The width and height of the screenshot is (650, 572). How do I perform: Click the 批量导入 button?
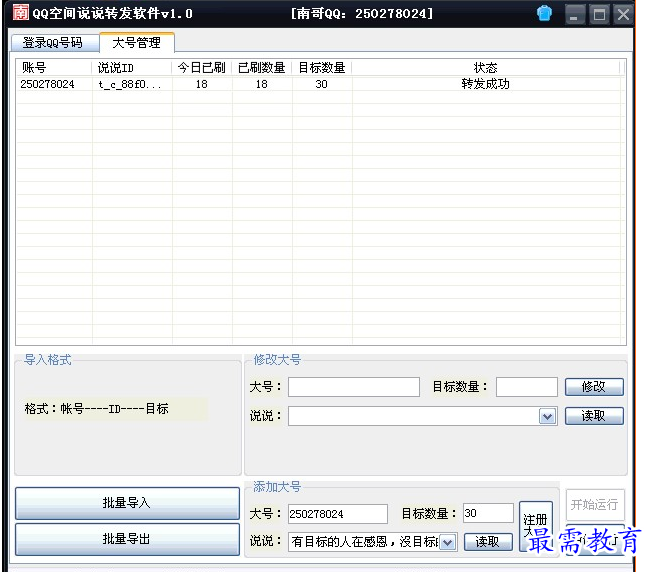[127, 503]
